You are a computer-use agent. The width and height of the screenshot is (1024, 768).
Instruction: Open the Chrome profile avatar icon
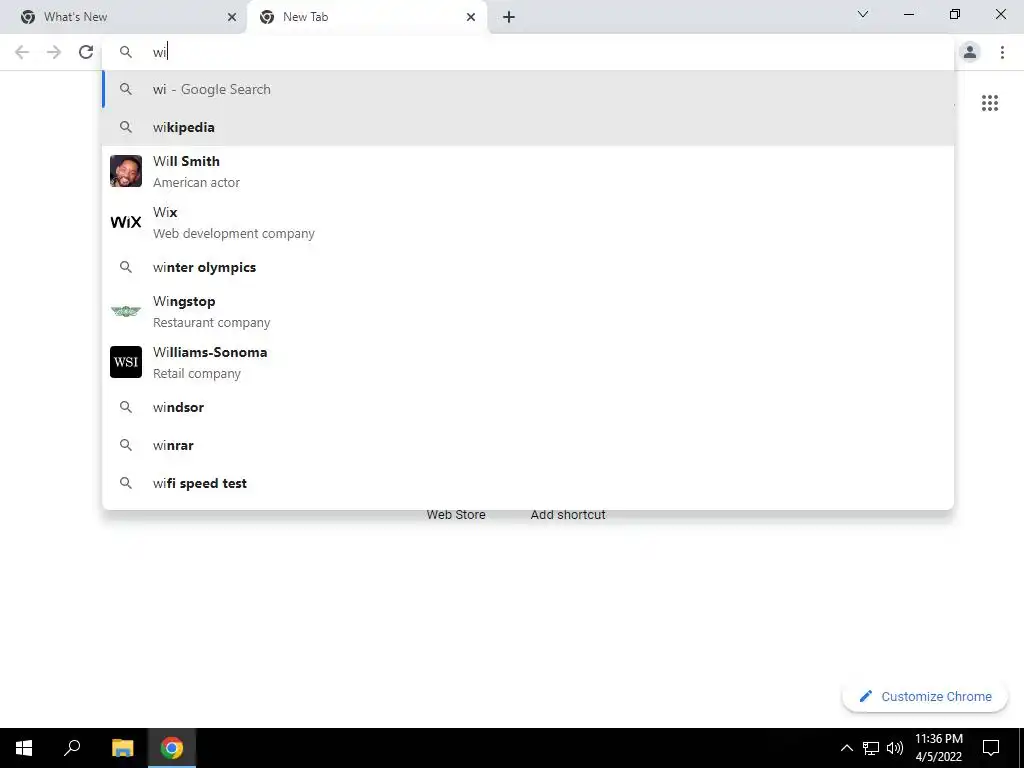(970, 52)
